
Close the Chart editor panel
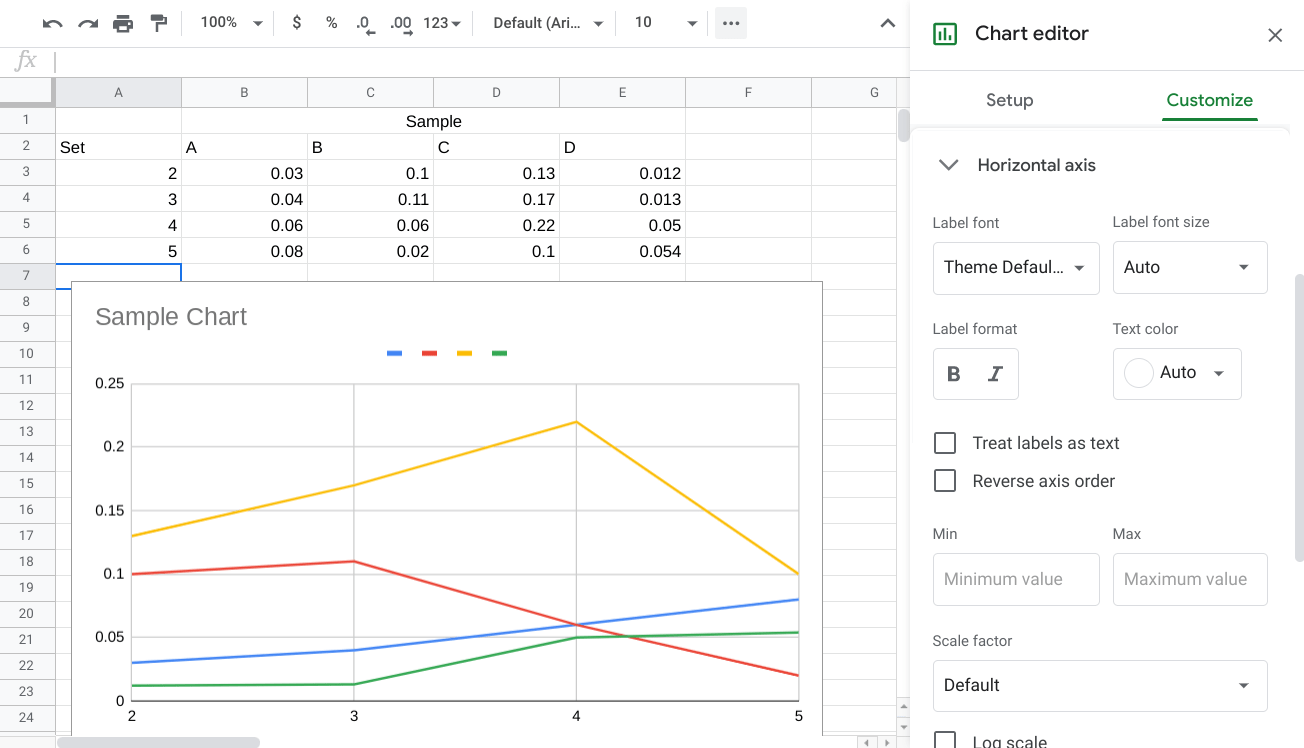[1275, 35]
